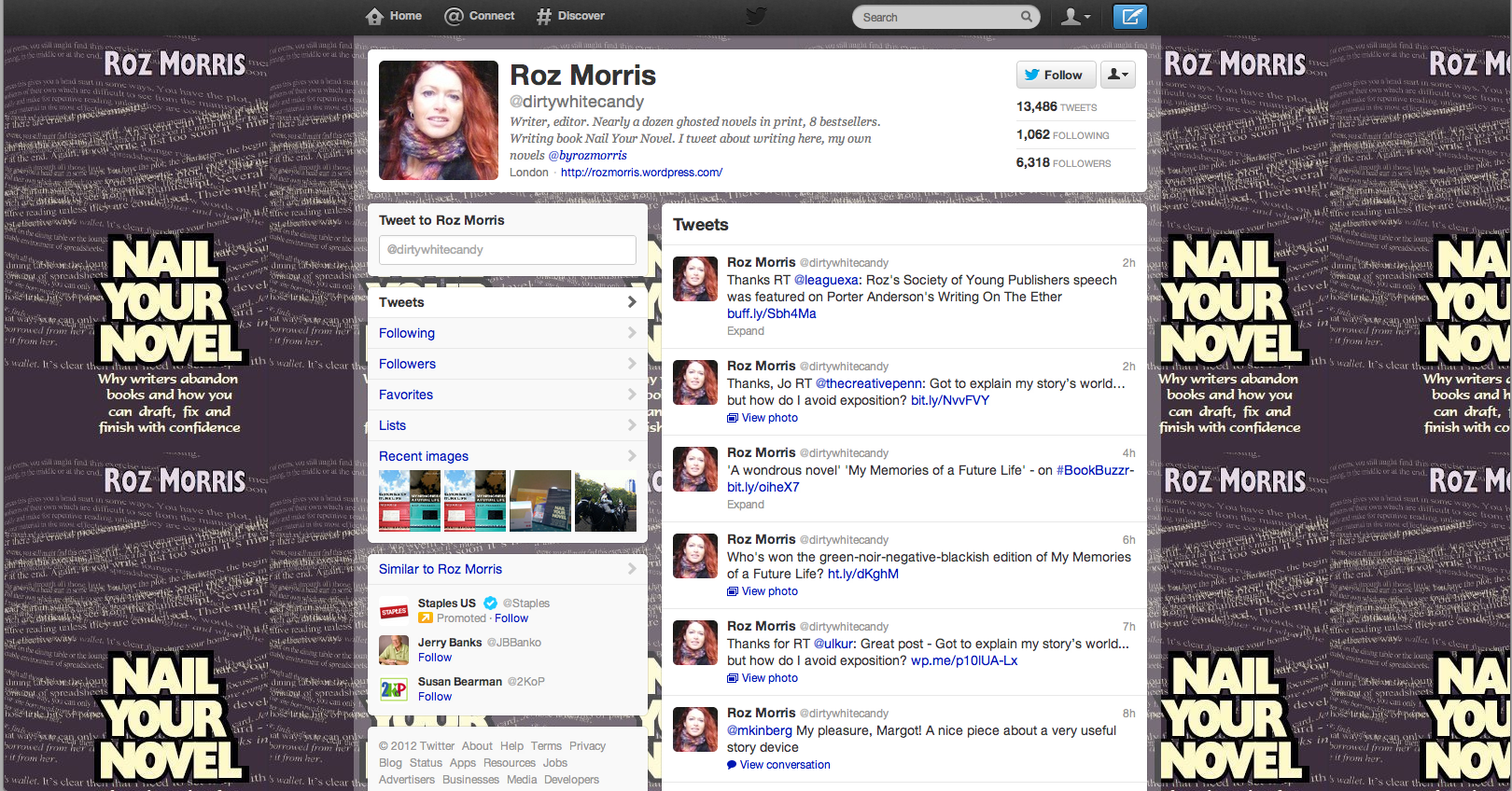Open the Connect tab
1512x791 pixels.
coord(480,16)
